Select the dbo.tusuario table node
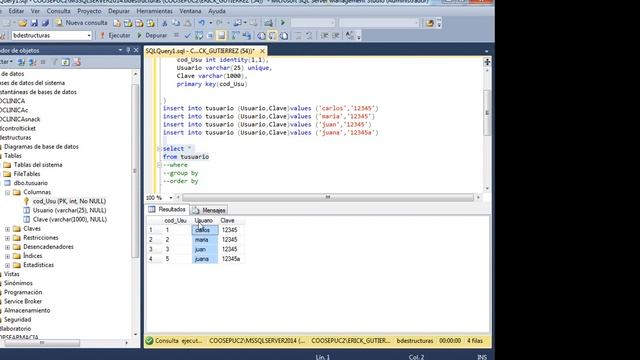Image resolution: width=640 pixels, height=360 pixels. point(31,183)
